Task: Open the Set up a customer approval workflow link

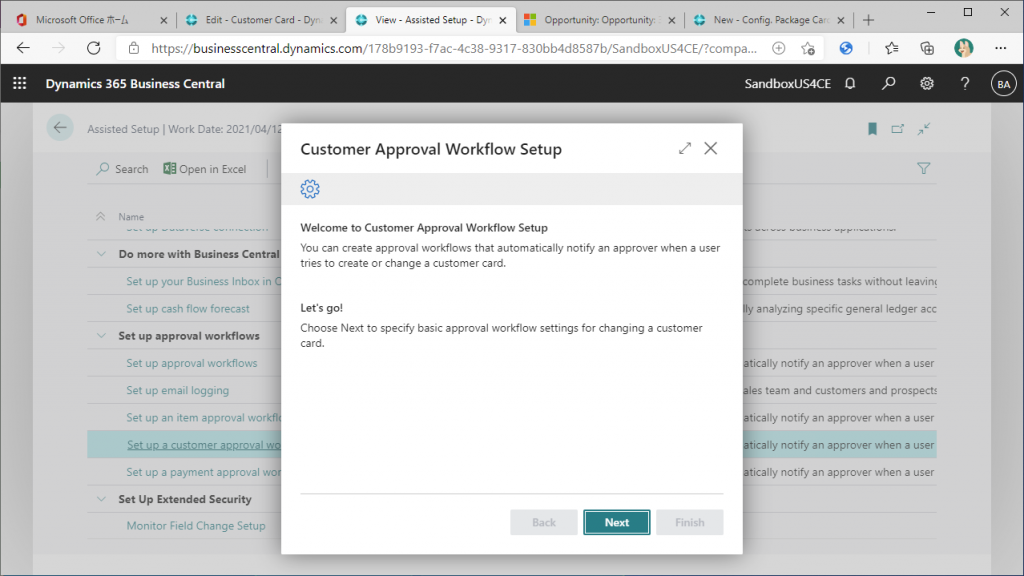Action: click(x=204, y=445)
